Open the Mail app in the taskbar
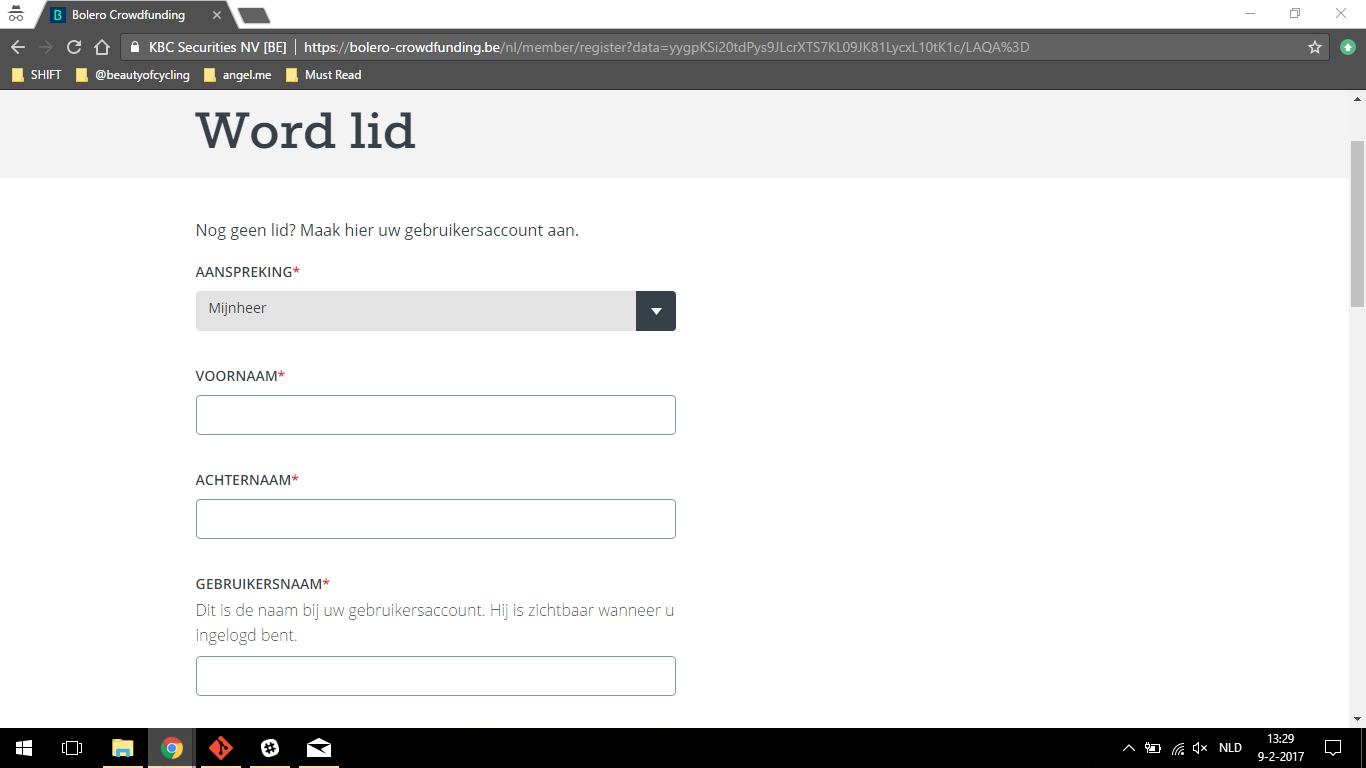Viewport: 1366px width, 768px height. (319, 748)
